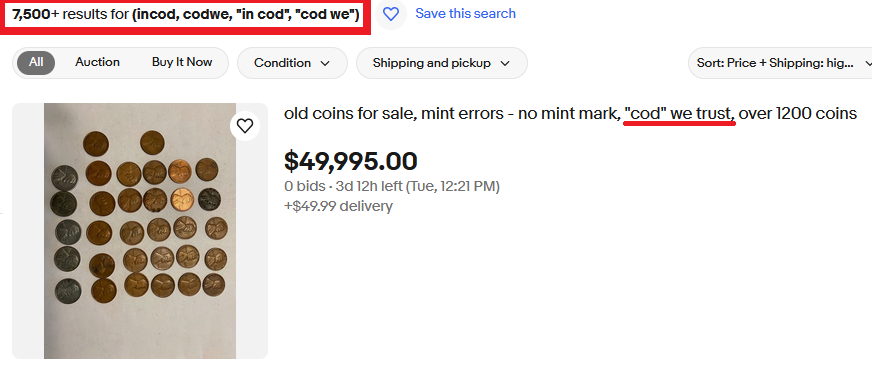Click the Sort dropdown chevron arrow
Image resolution: width=872 pixels, height=365 pixels.
(868, 63)
